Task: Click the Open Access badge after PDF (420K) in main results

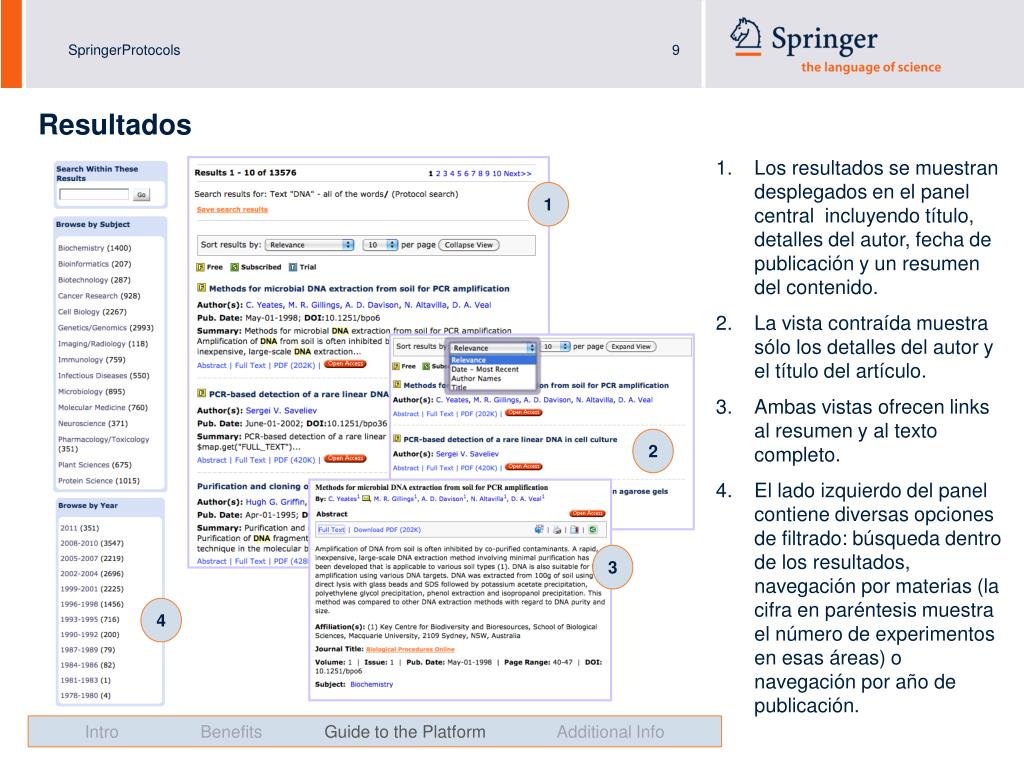Action: pos(345,459)
